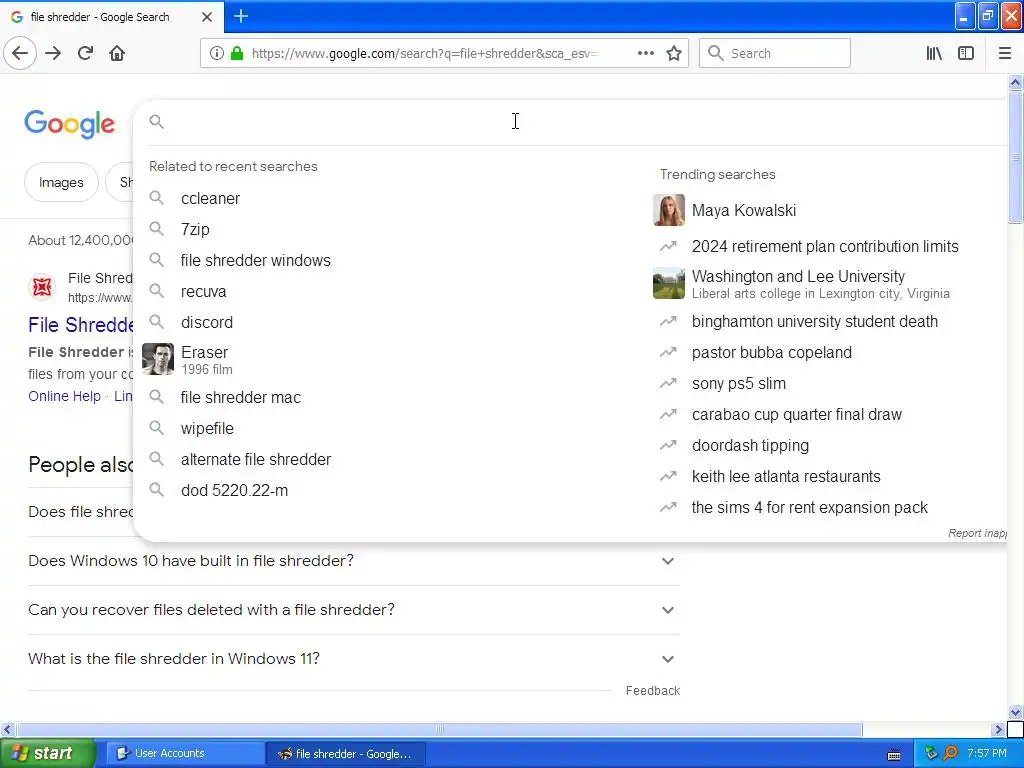Click the Firefox Search box

775,53
